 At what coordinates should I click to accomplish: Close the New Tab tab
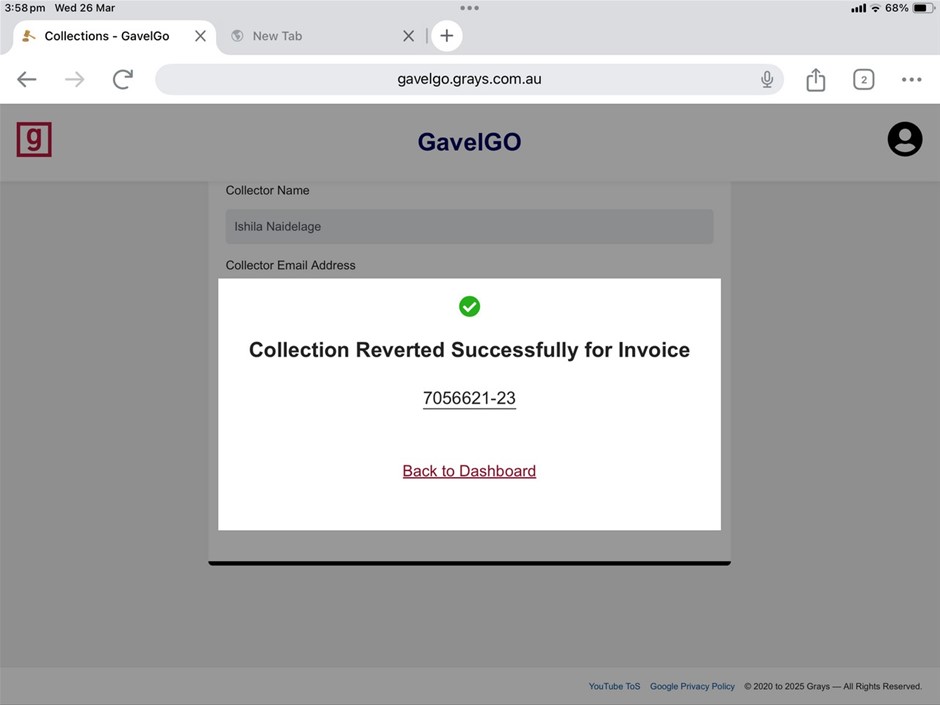[408, 36]
